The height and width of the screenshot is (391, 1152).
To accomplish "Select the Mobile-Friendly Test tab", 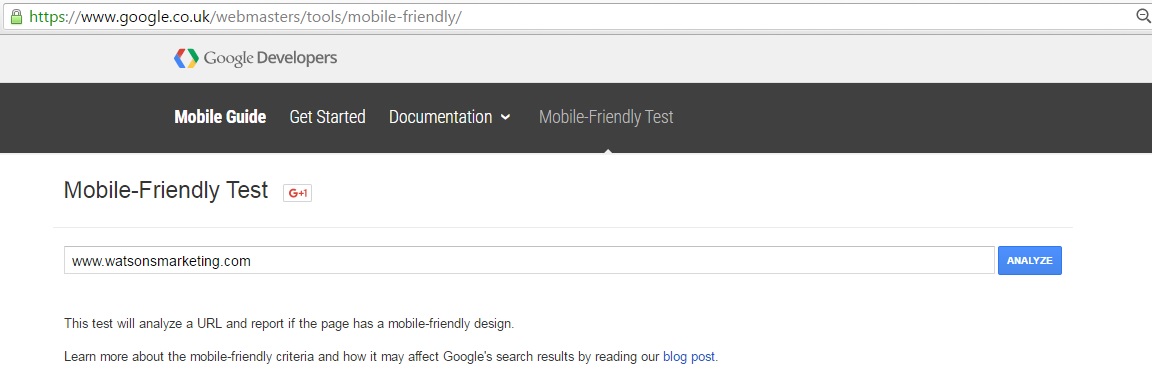I will click(606, 117).
